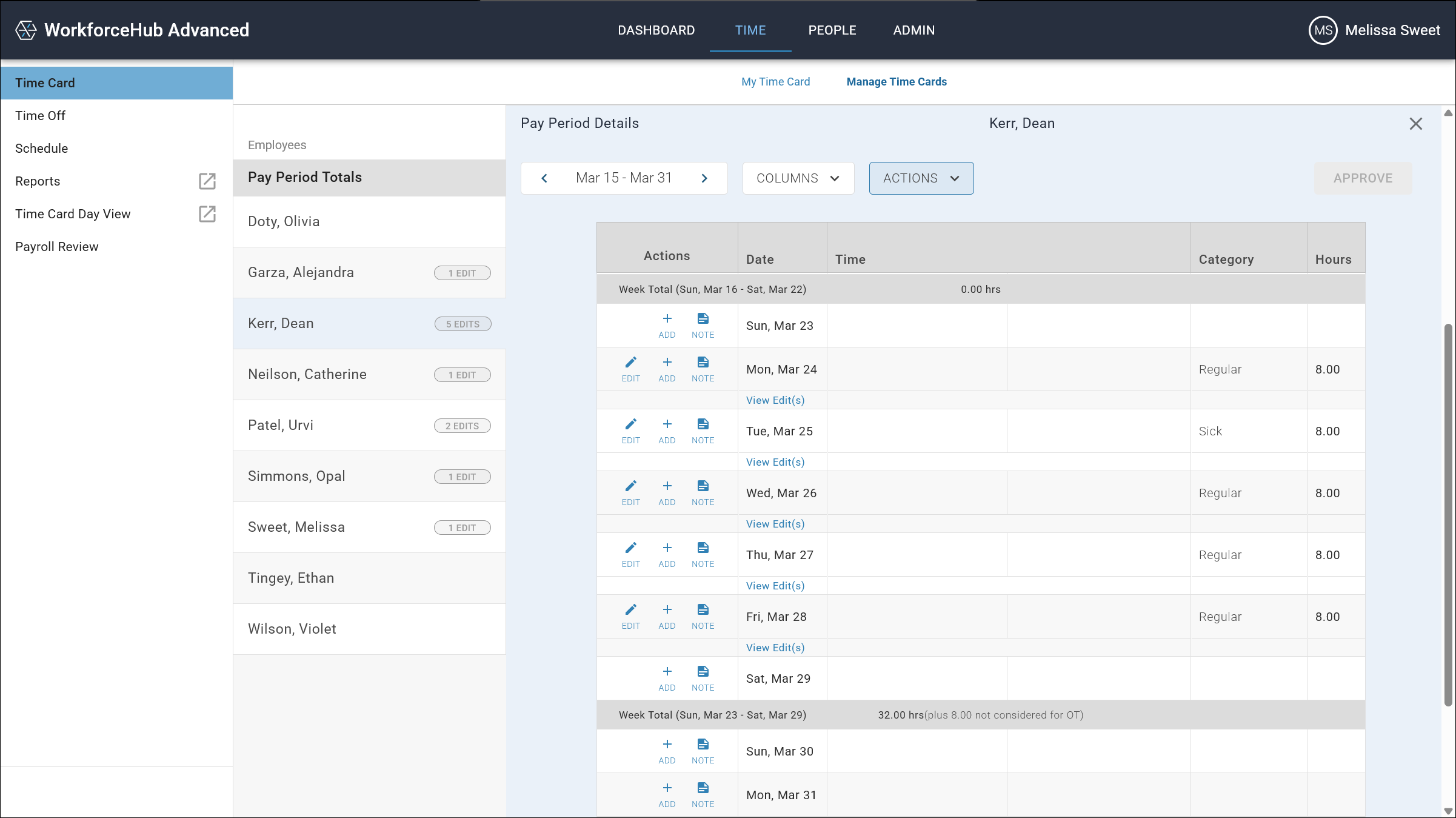The width and height of the screenshot is (1456, 818).
Task: Select Payroll Review in the sidebar
Action: [56, 247]
